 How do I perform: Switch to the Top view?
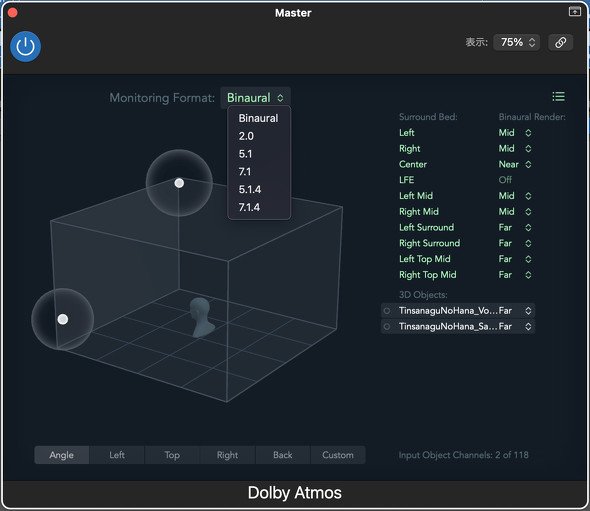point(172,455)
